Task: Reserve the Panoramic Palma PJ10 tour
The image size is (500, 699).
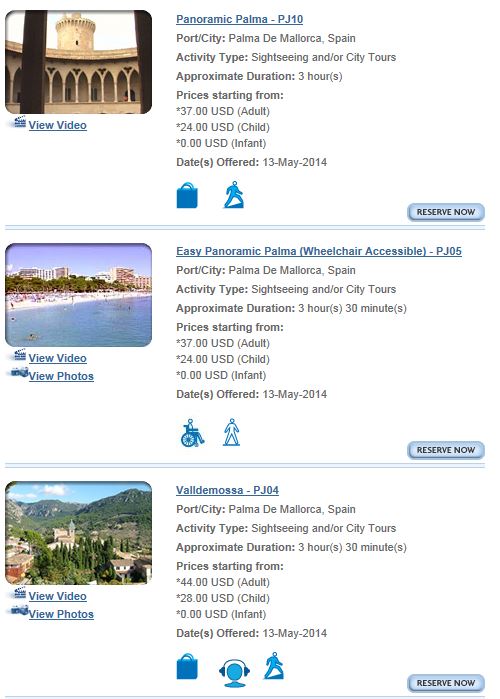Action: pyautogui.click(x=446, y=212)
